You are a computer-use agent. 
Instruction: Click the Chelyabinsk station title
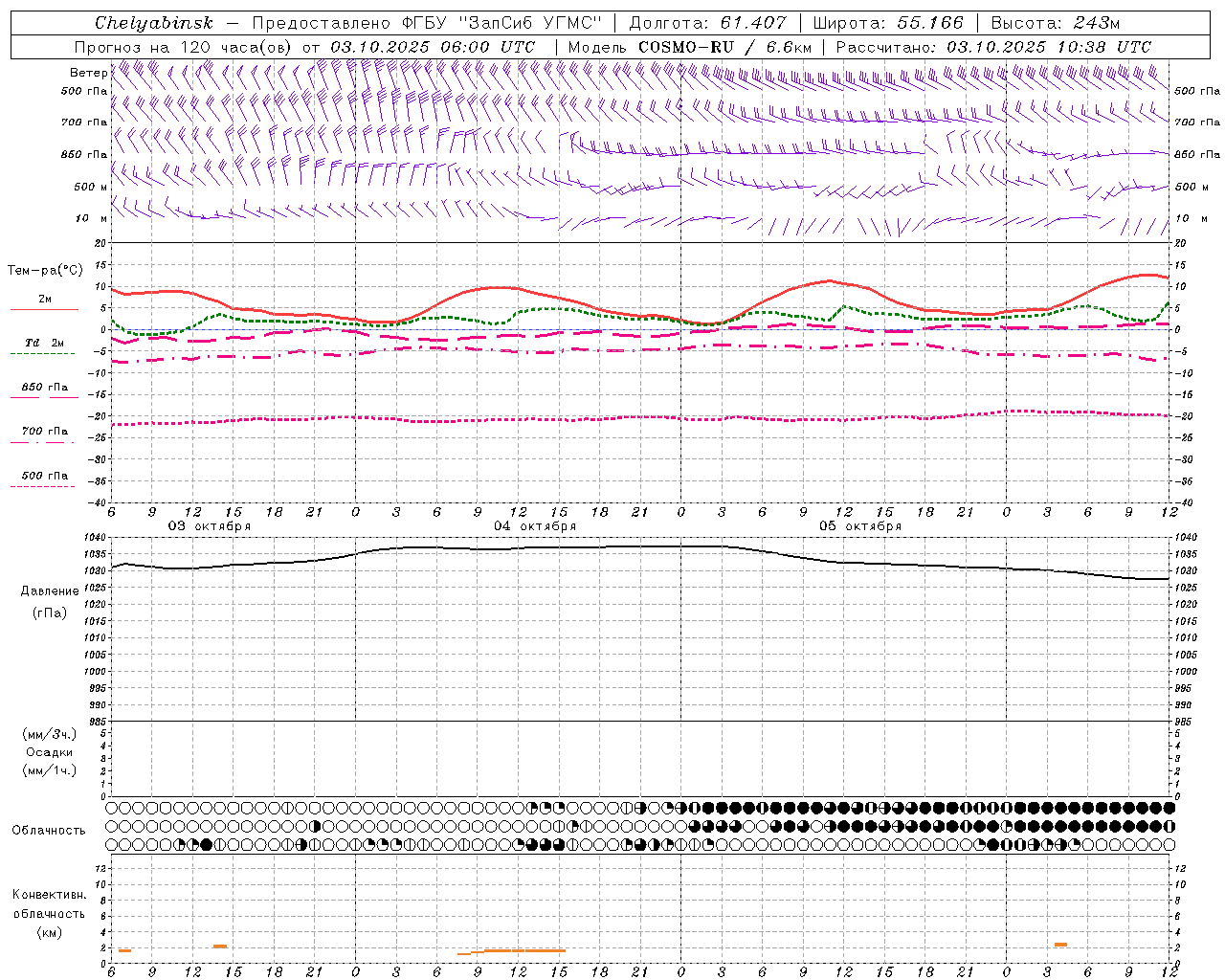point(154,23)
